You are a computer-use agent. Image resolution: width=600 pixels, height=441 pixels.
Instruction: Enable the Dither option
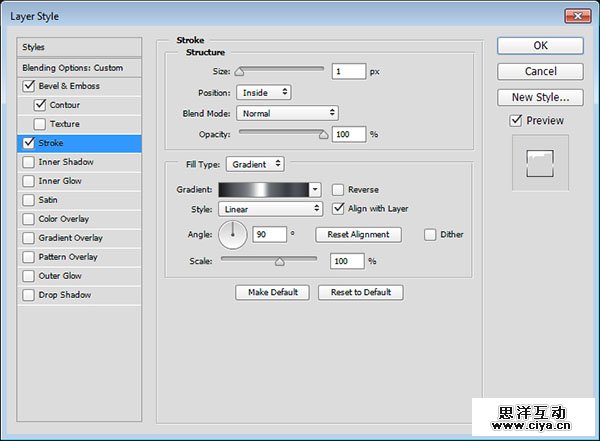click(430, 235)
